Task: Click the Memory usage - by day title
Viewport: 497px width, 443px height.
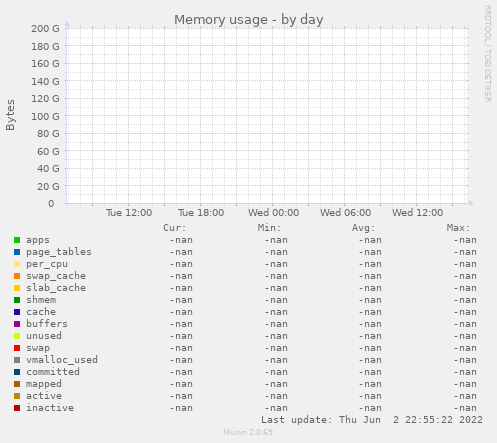Action: [249, 20]
